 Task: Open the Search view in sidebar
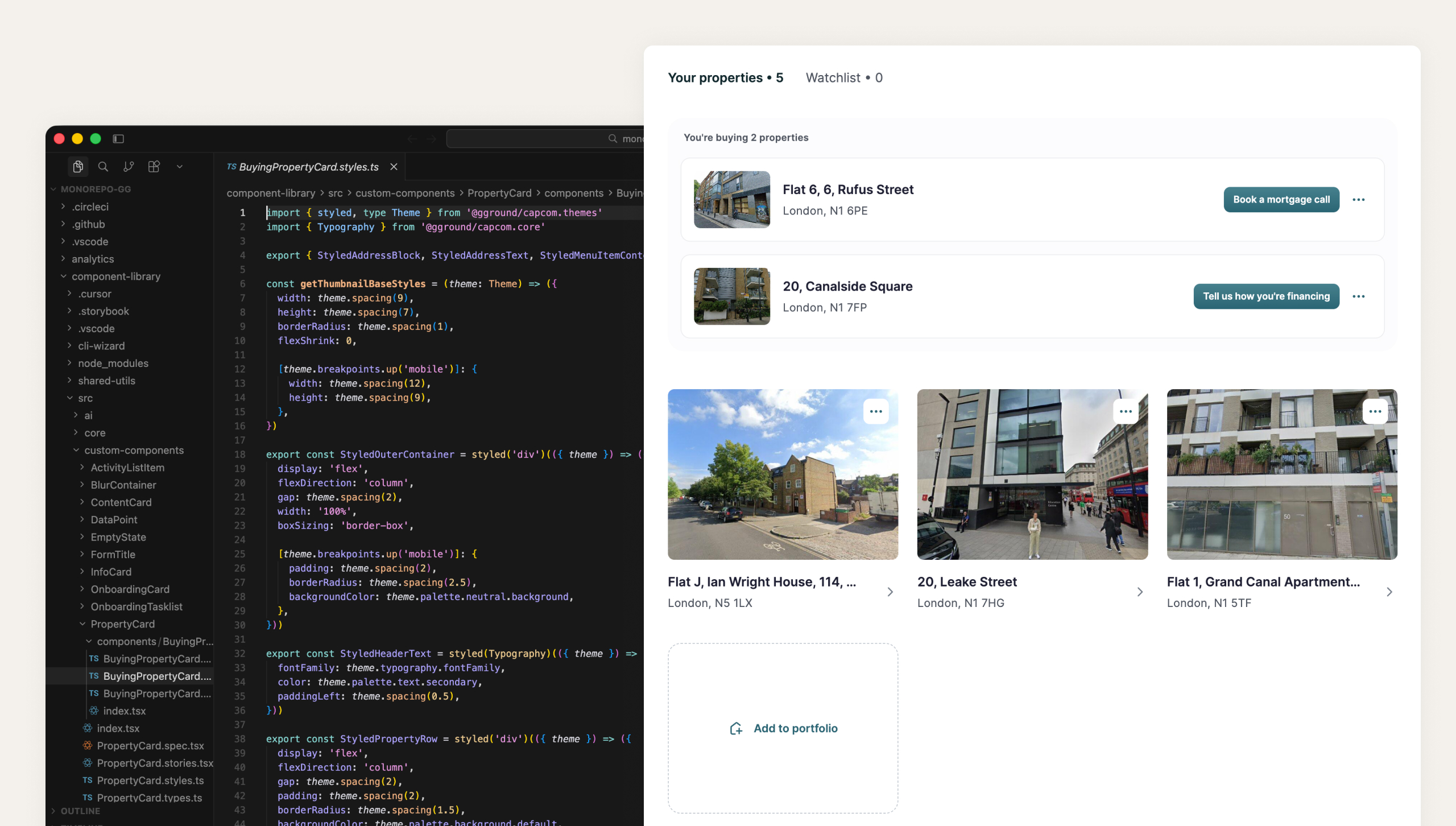tap(103, 166)
